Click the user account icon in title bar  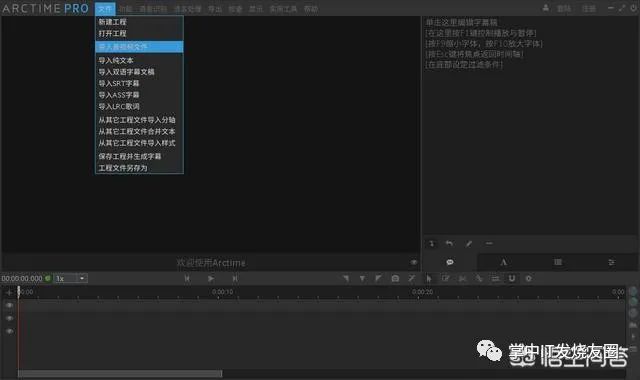[x=546, y=8]
